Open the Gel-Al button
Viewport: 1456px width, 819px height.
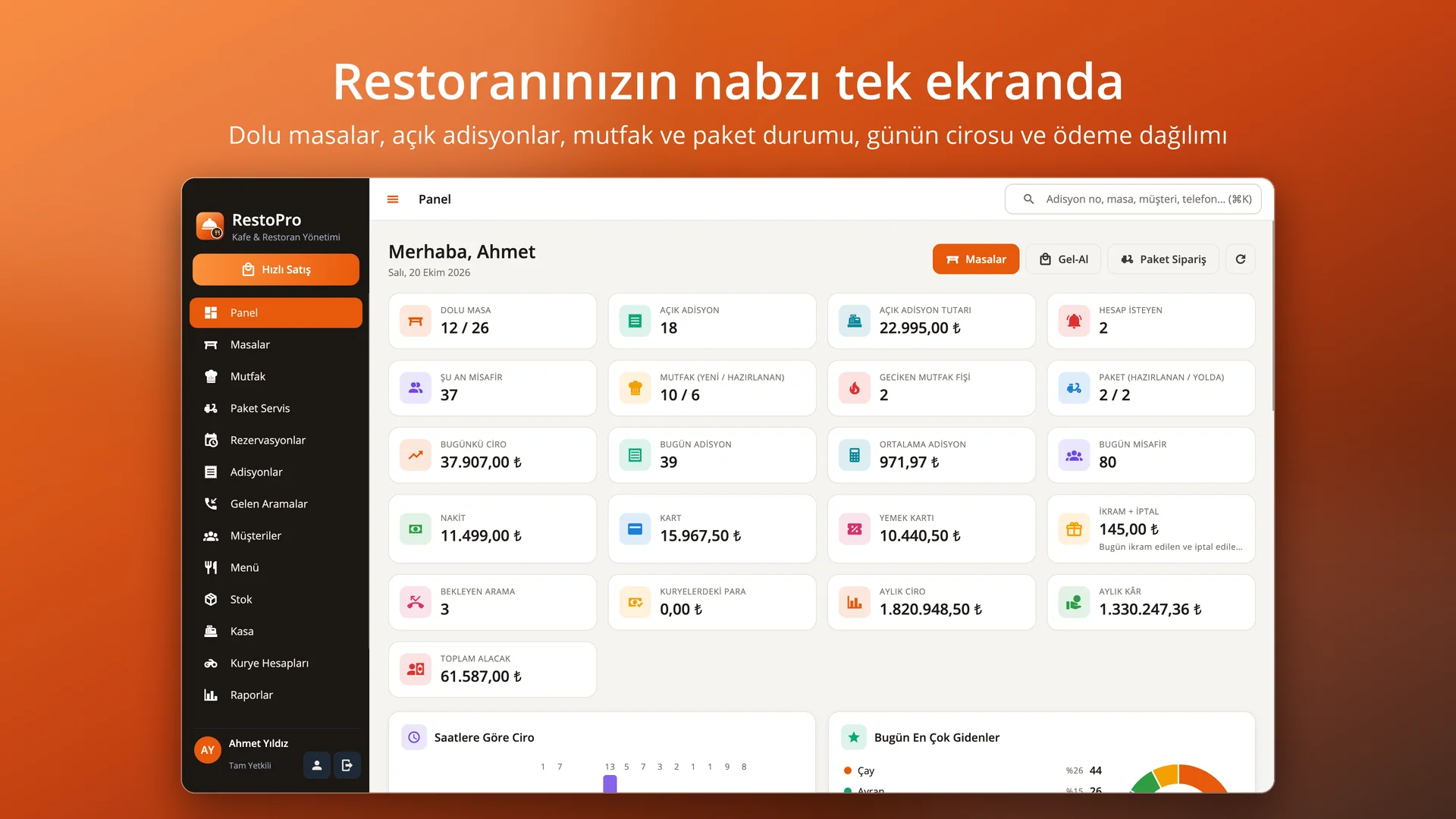(x=1063, y=259)
